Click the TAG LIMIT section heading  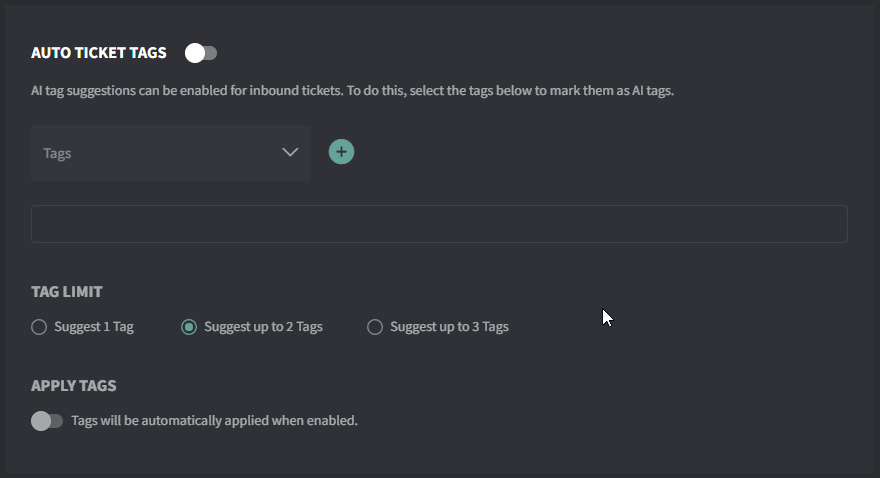pyautogui.click(x=67, y=292)
